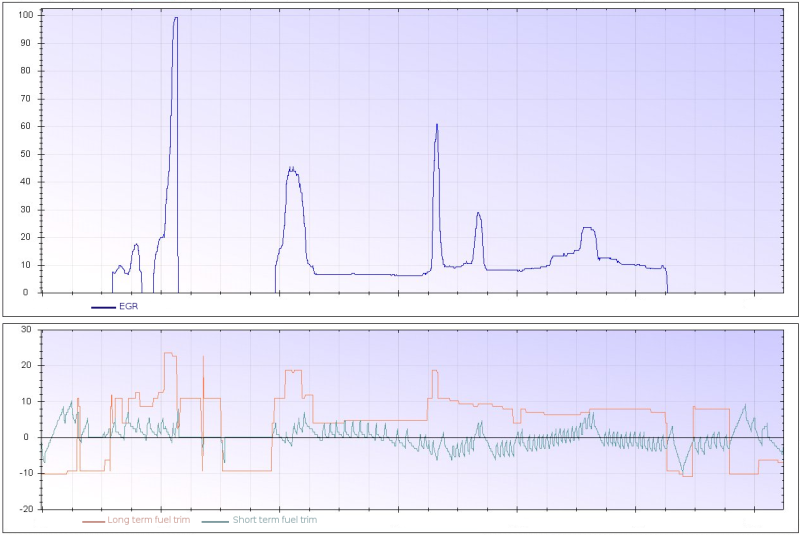Image resolution: width=800 pixels, height=535 pixels.
Task: Click the EGR legend label
Action: tap(129, 307)
